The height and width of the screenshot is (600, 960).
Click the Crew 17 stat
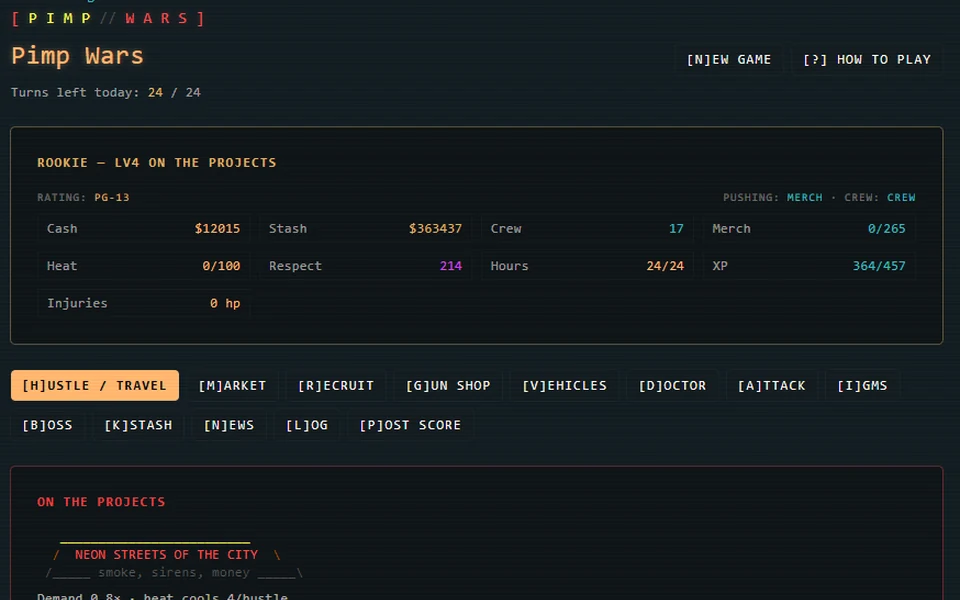(587, 228)
